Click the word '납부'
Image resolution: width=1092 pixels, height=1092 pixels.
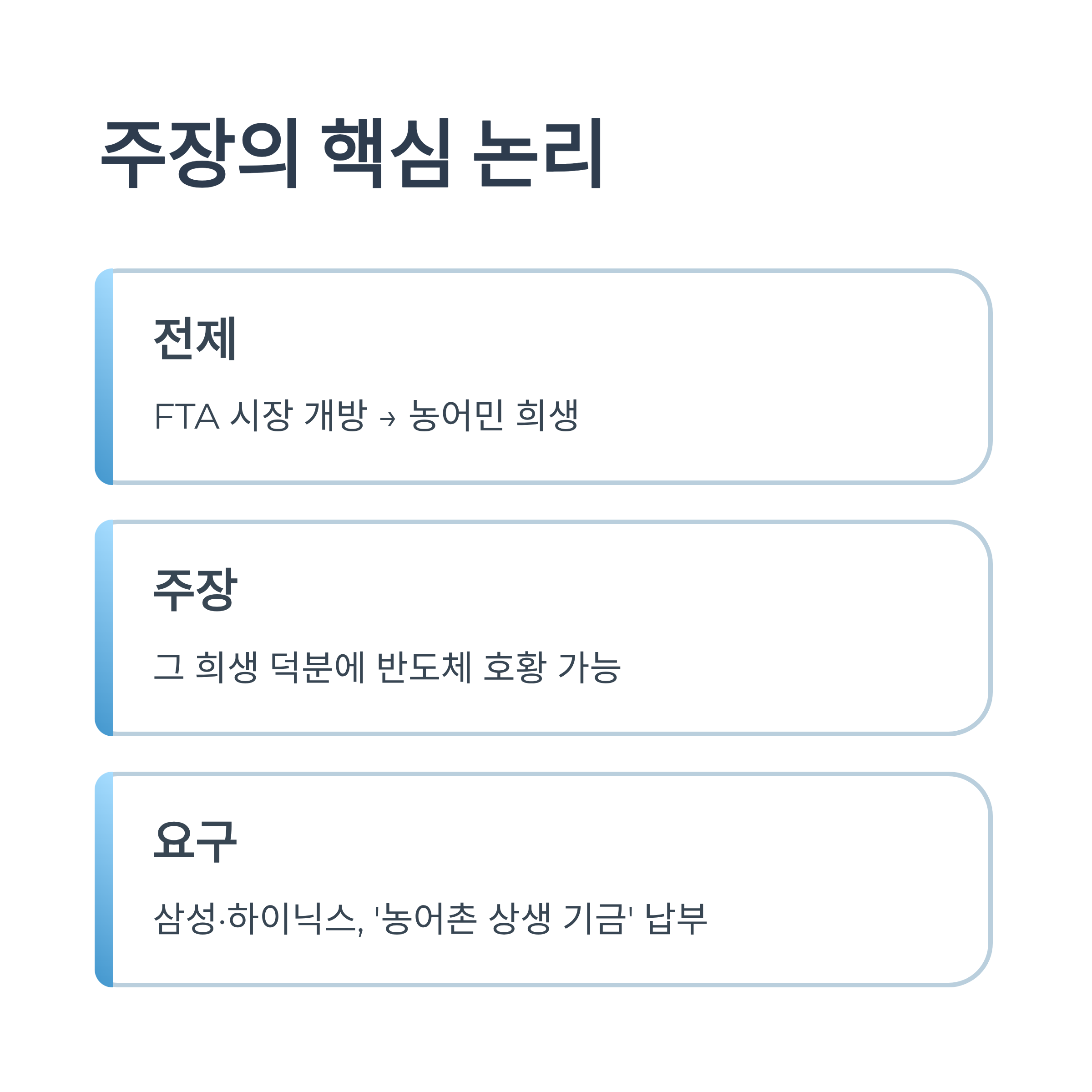[x=676, y=919]
